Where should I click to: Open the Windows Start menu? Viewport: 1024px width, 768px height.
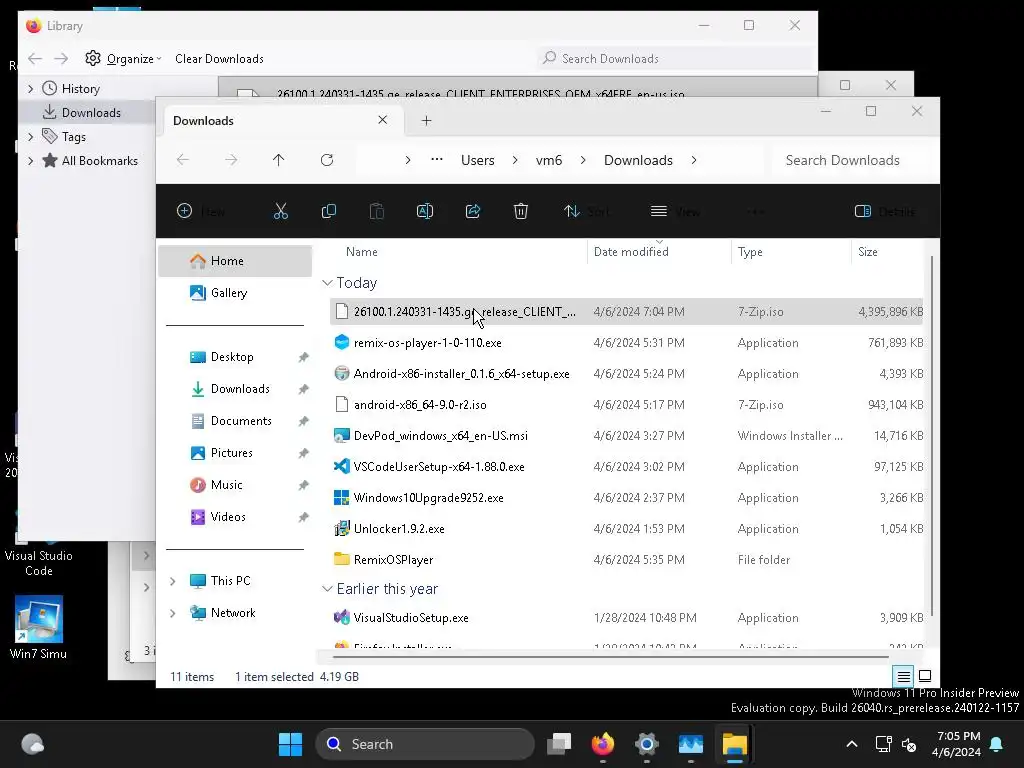tap(290, 744)
